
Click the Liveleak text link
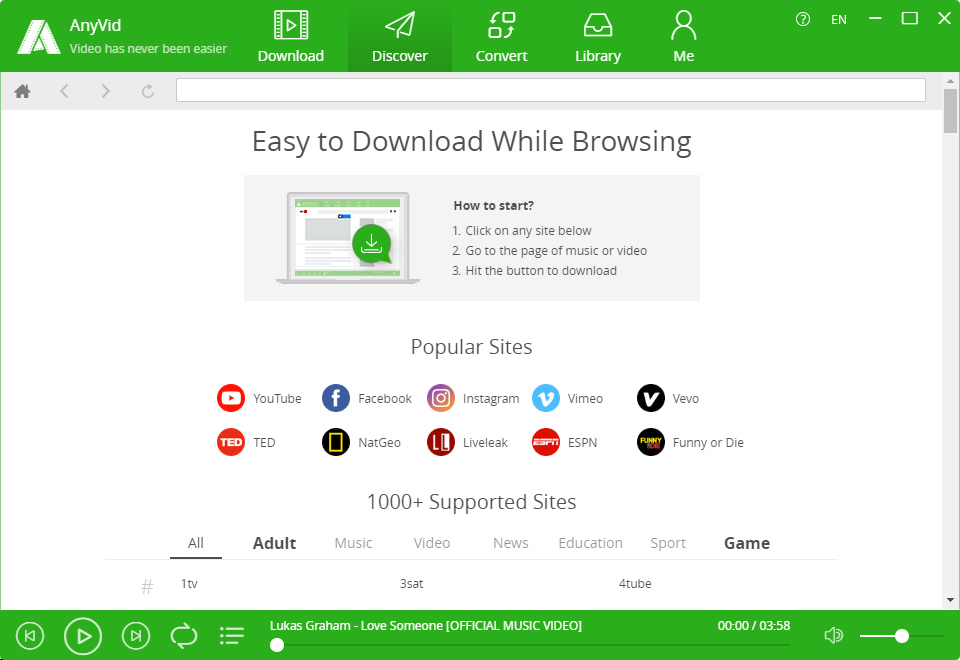click(486, 443)
